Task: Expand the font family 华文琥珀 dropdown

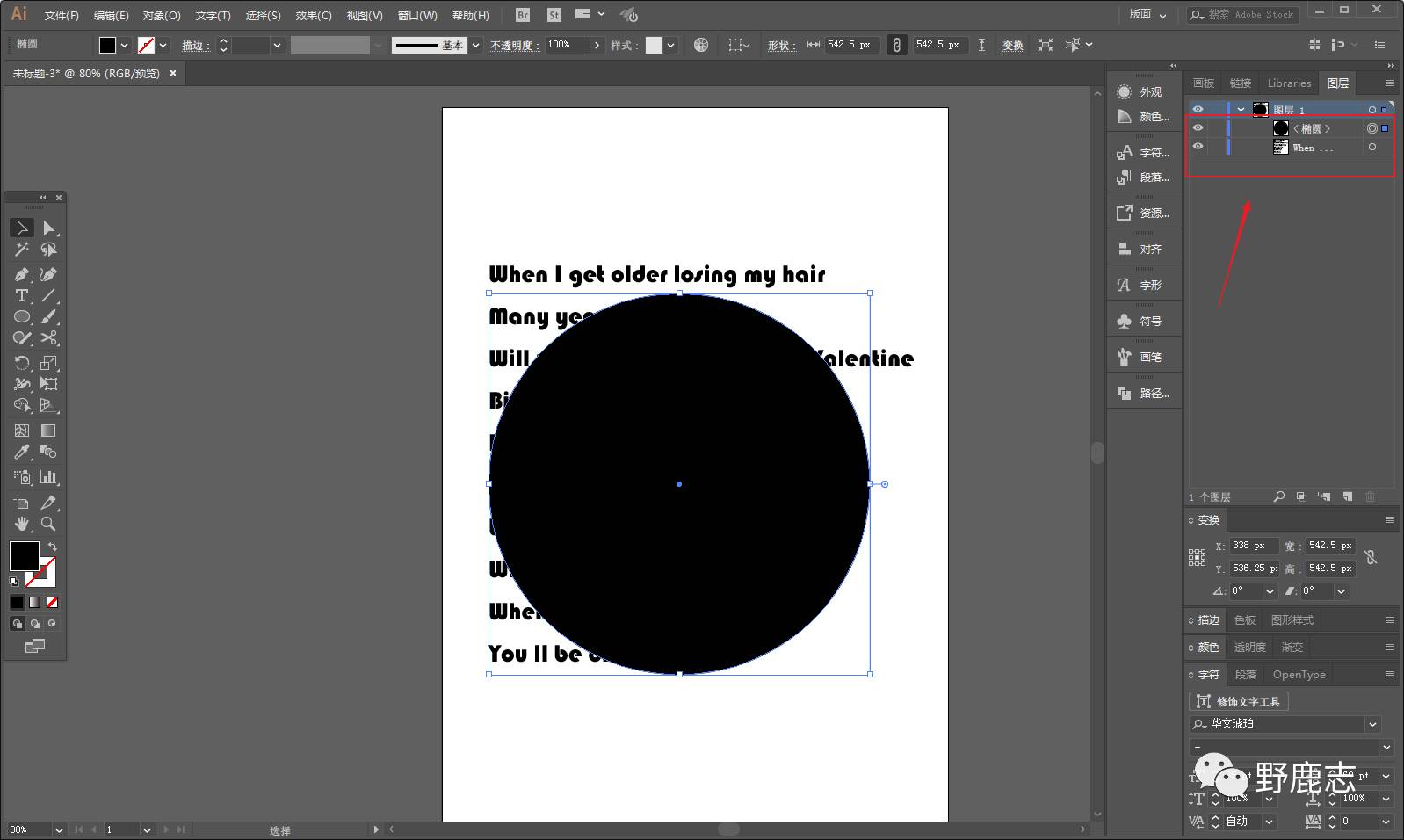Action: point(1372,724)
